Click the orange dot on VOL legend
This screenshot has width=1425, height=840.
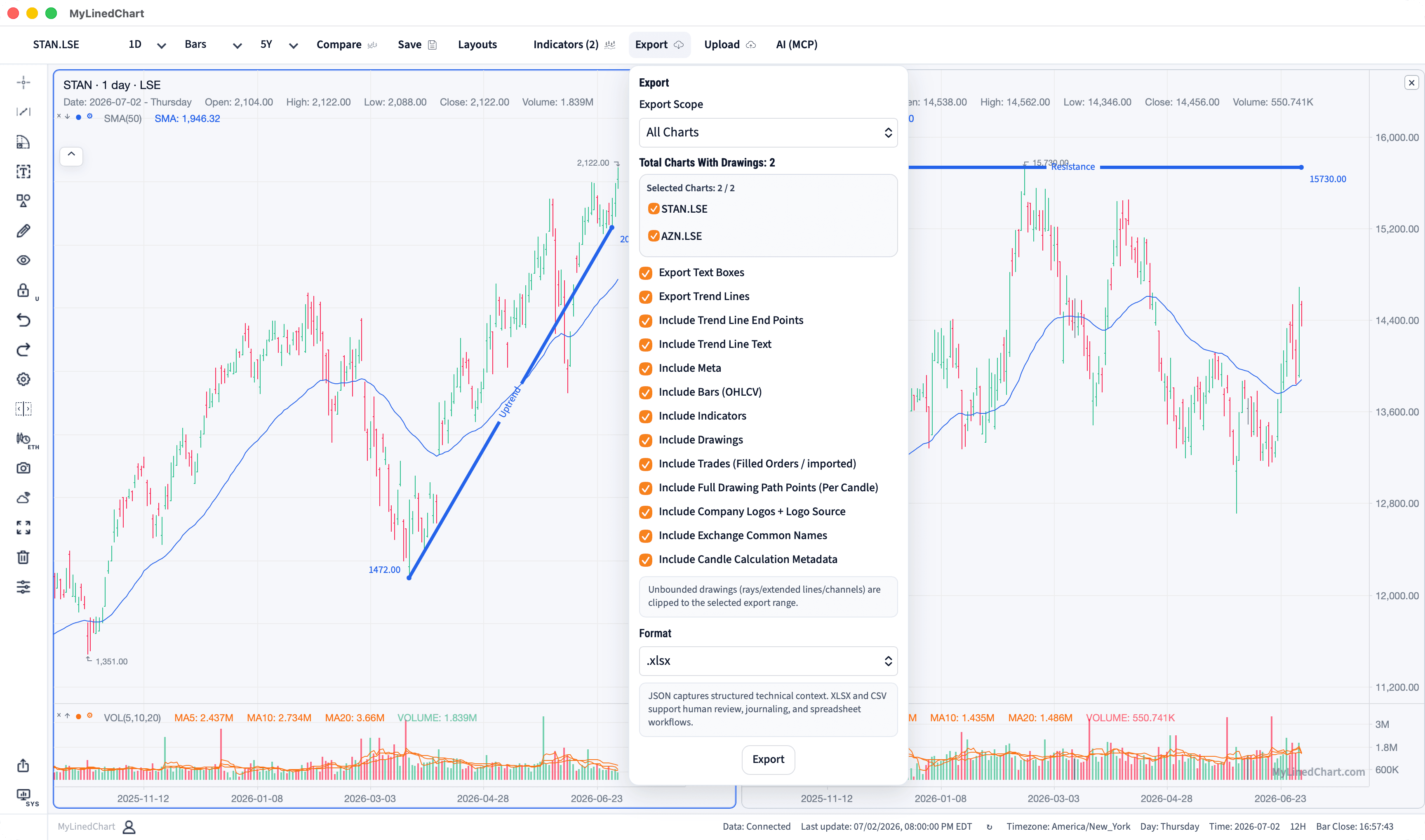[x=79, y=716]
